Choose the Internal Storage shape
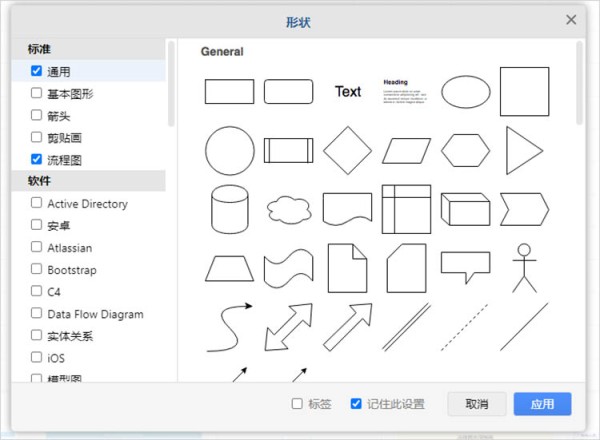600x440 pixels. coord(406,209)
